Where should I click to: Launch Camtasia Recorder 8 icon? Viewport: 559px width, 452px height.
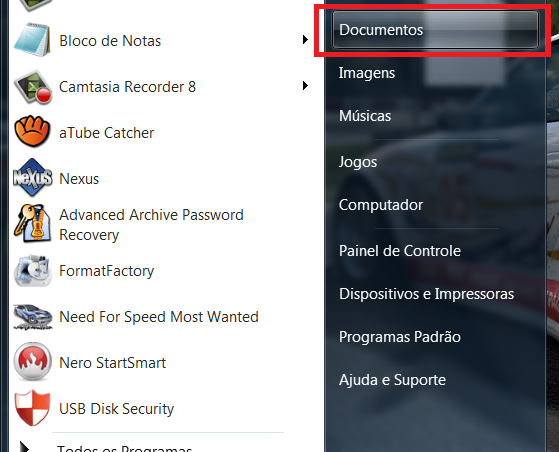[33, 87]
